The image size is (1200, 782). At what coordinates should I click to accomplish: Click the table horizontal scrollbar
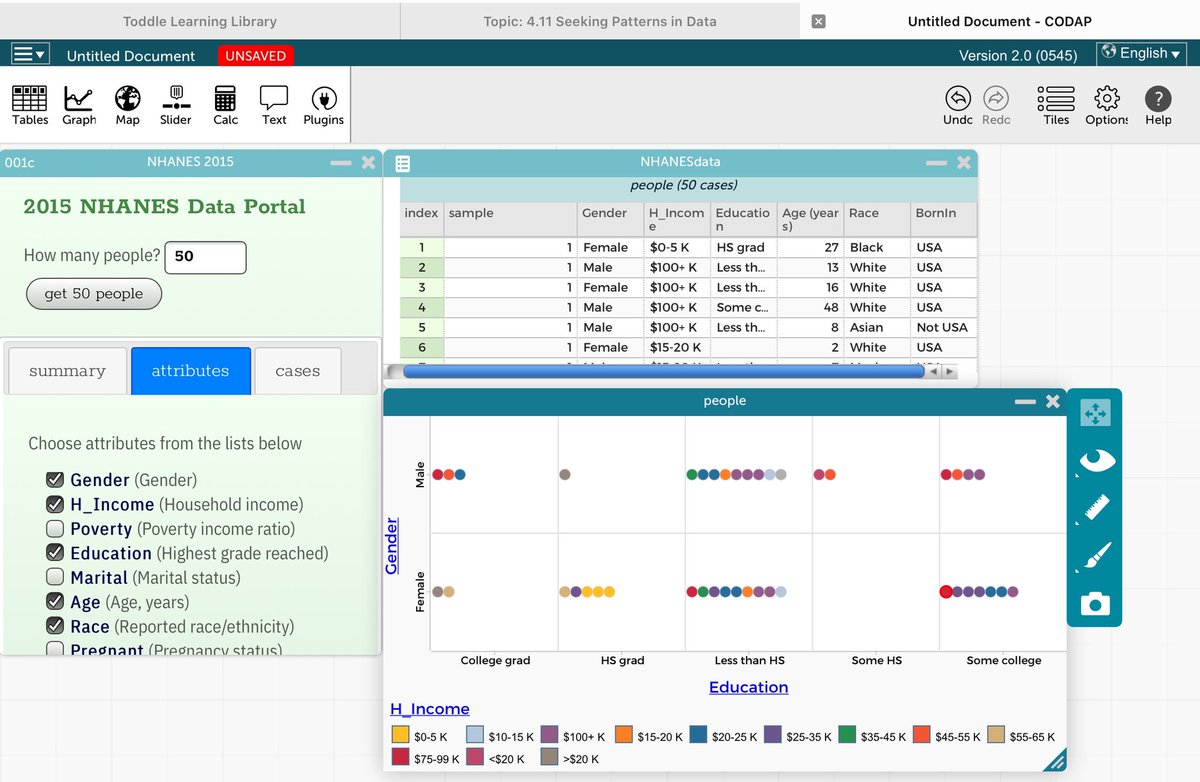click(x=663, y=371)
